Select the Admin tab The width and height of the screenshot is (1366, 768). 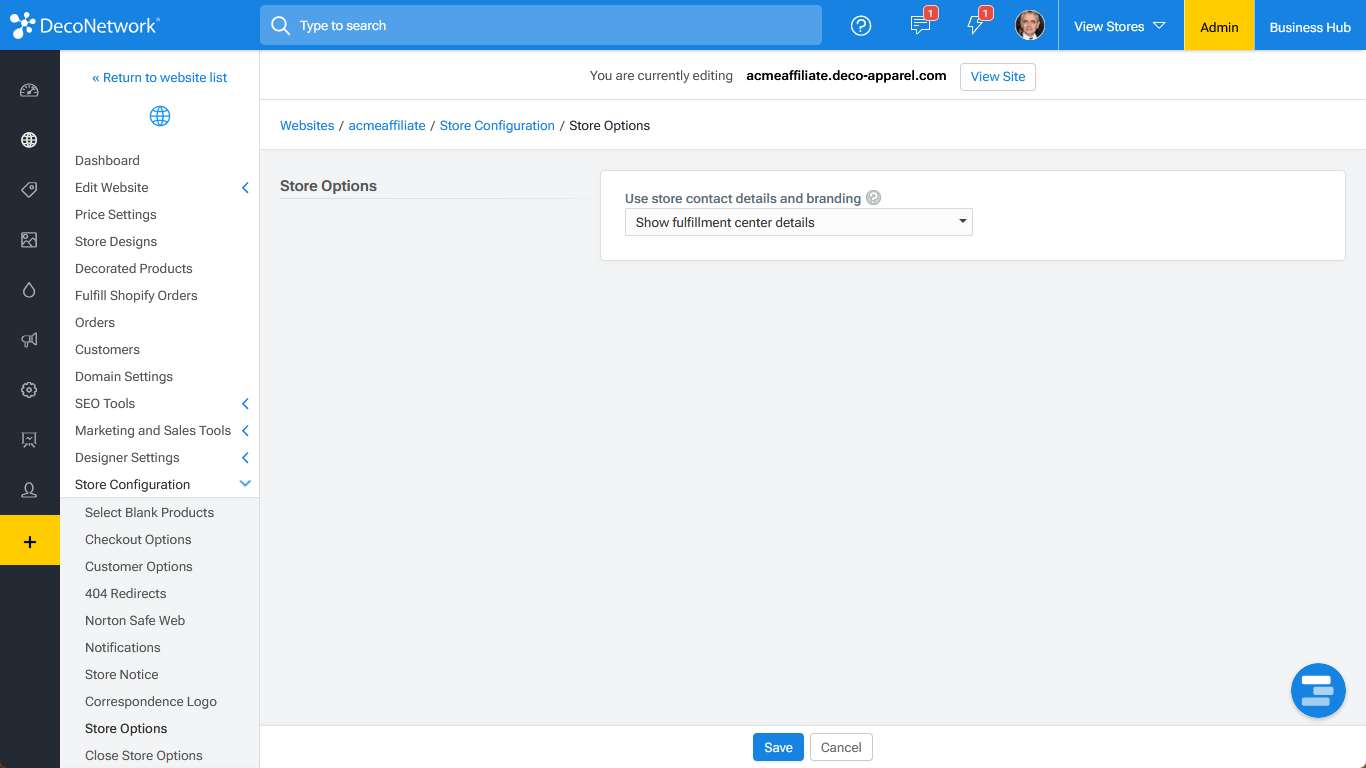point(1218,26)
